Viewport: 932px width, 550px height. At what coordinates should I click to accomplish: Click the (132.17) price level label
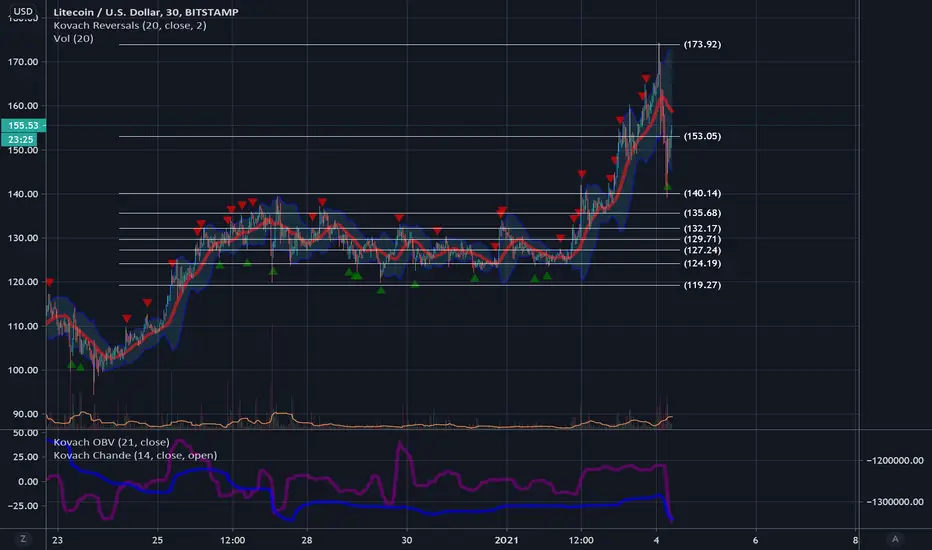tap(702, 228)
